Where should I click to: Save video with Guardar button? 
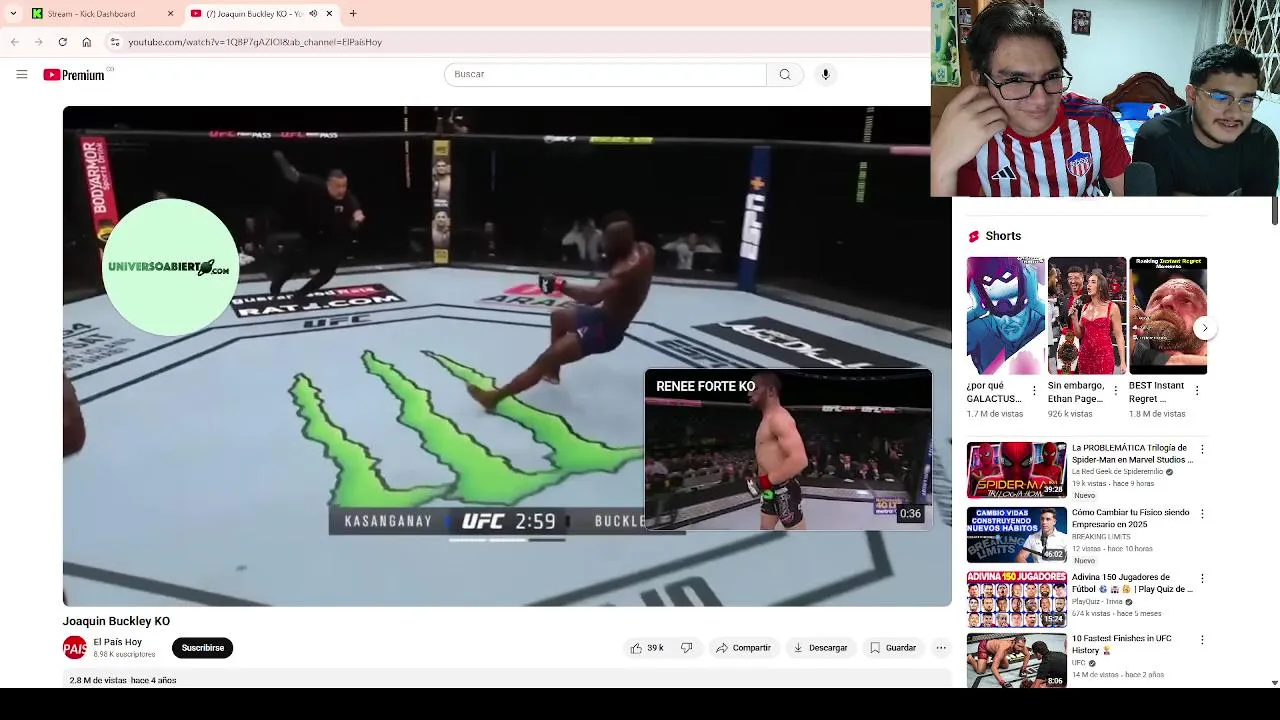click(x=893, y=648)
